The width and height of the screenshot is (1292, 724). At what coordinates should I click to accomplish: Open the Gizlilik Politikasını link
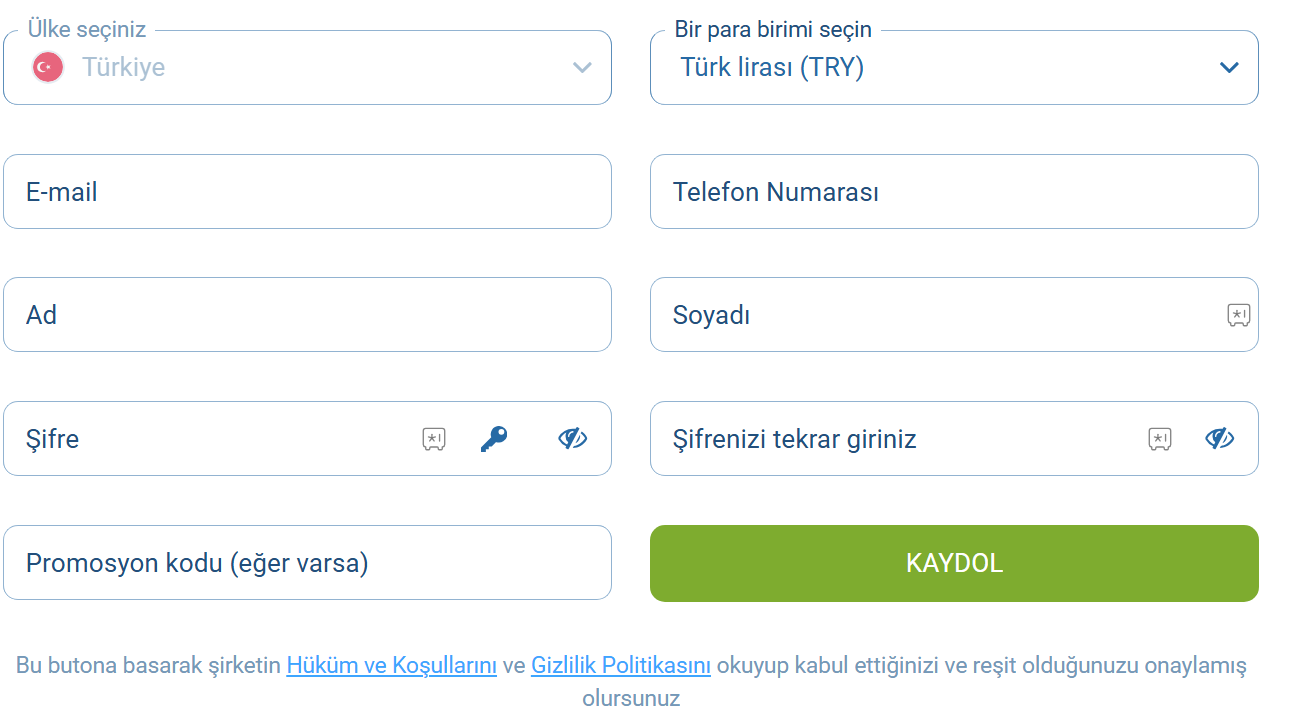(x=620, y=663)
